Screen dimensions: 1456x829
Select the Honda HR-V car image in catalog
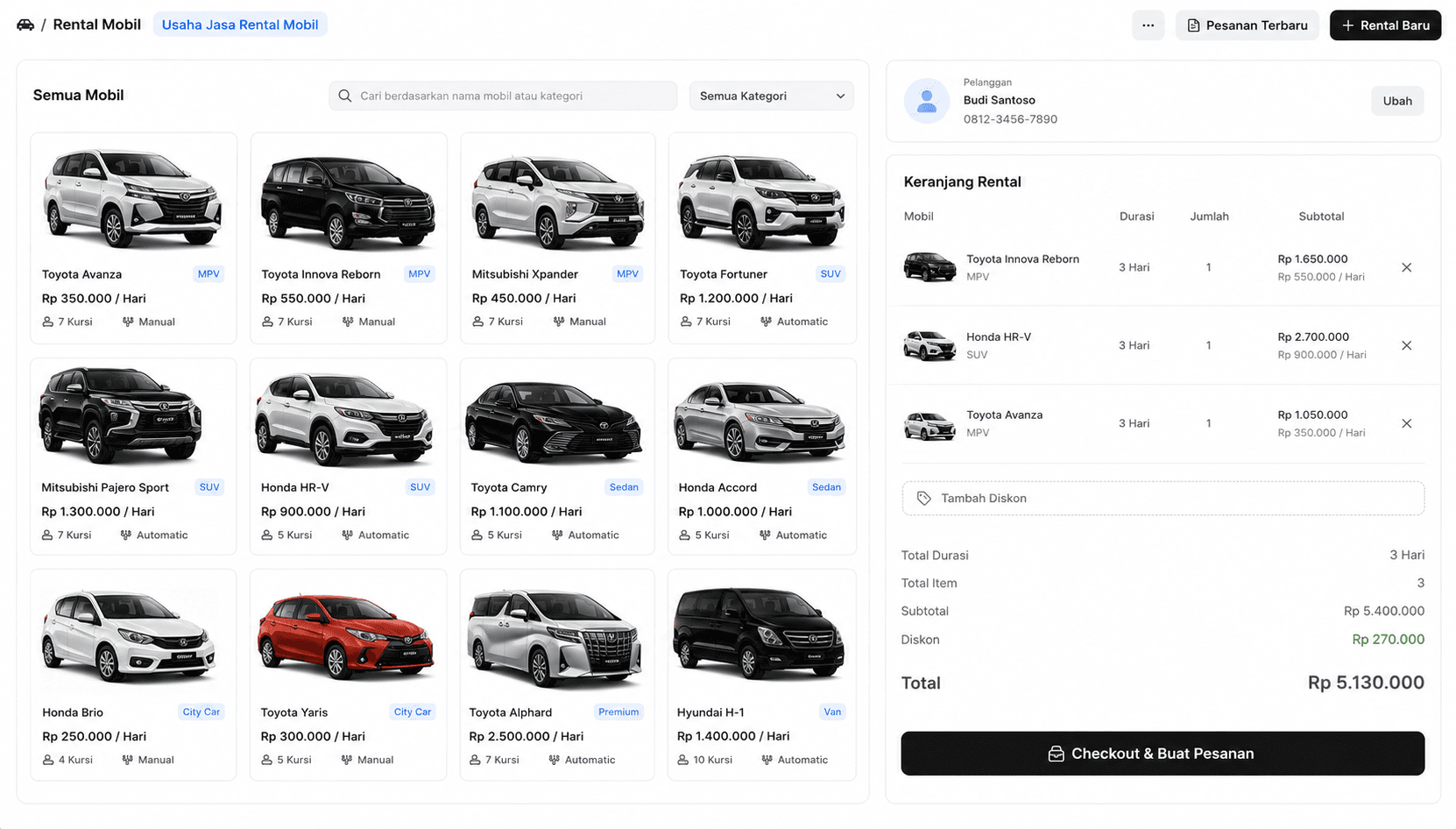click(343, 419)
